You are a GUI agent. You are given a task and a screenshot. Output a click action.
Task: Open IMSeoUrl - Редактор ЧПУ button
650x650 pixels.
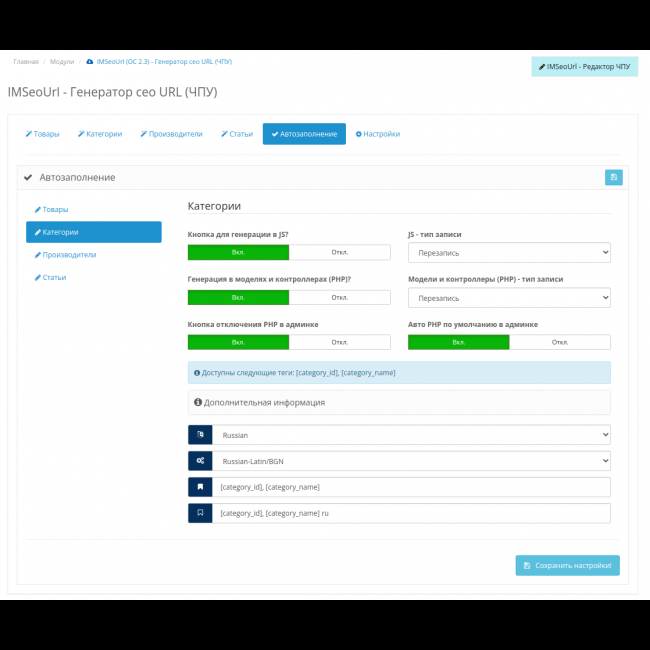(584, 67)
